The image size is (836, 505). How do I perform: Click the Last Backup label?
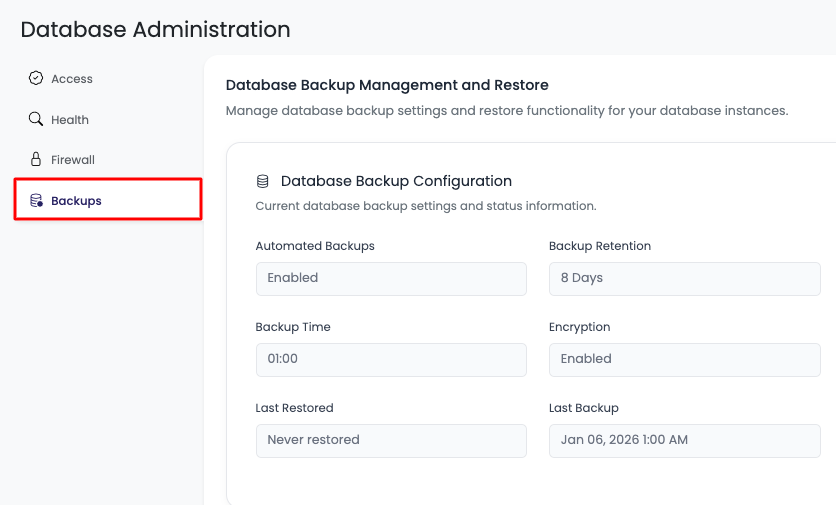(584, 408)
